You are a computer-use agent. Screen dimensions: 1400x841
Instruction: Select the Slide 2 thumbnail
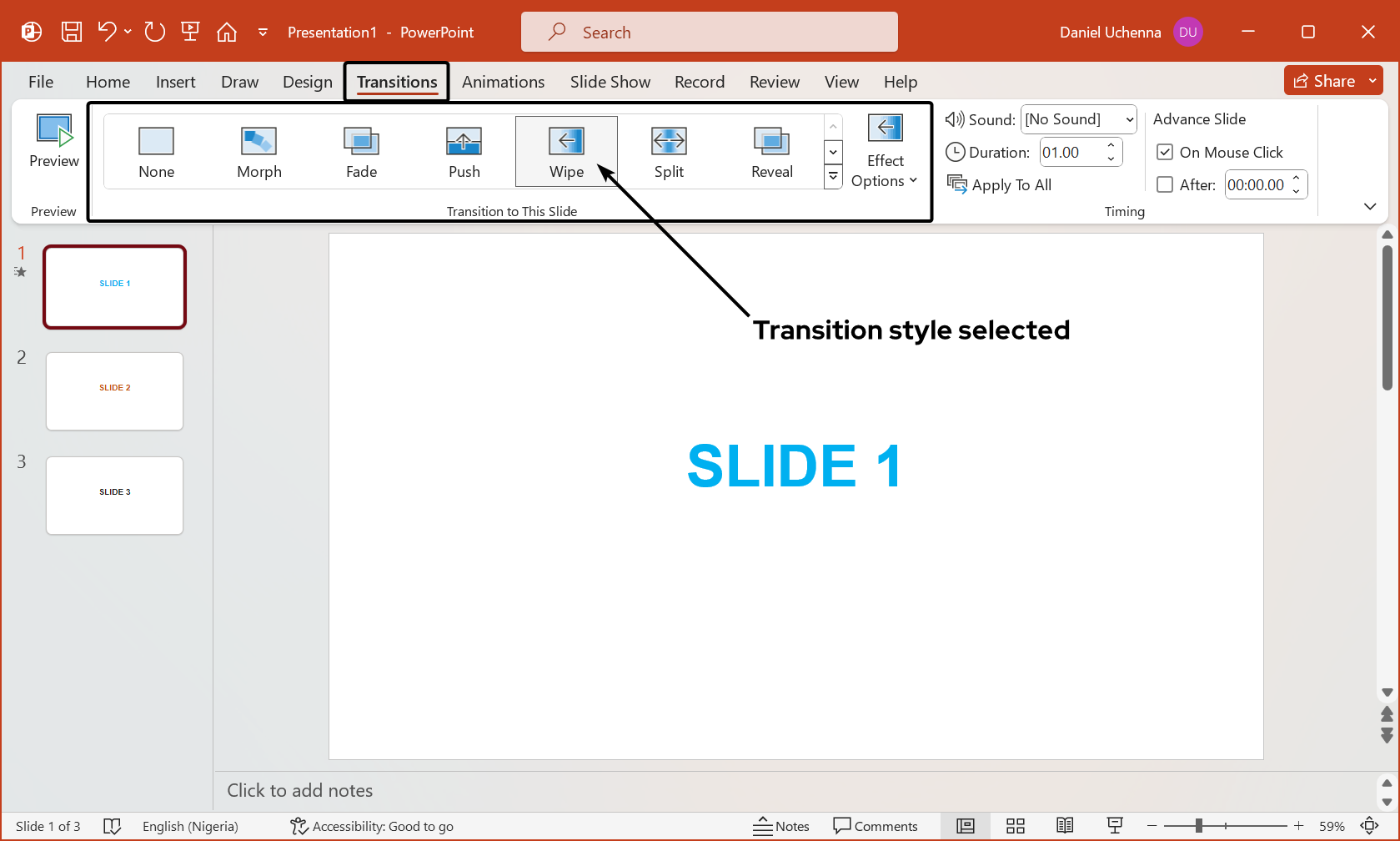click(x=115, y=391)
